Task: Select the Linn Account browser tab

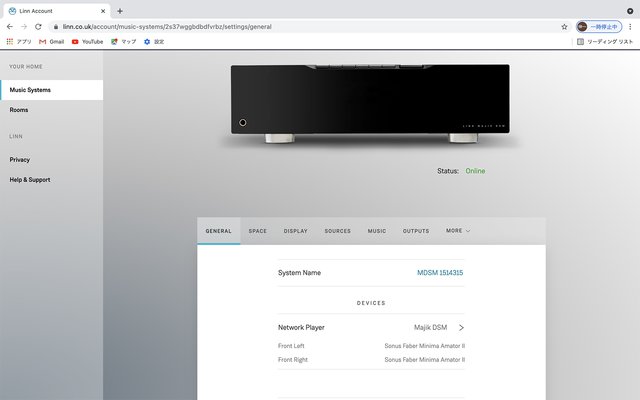Action: click(x=57, y=11)
